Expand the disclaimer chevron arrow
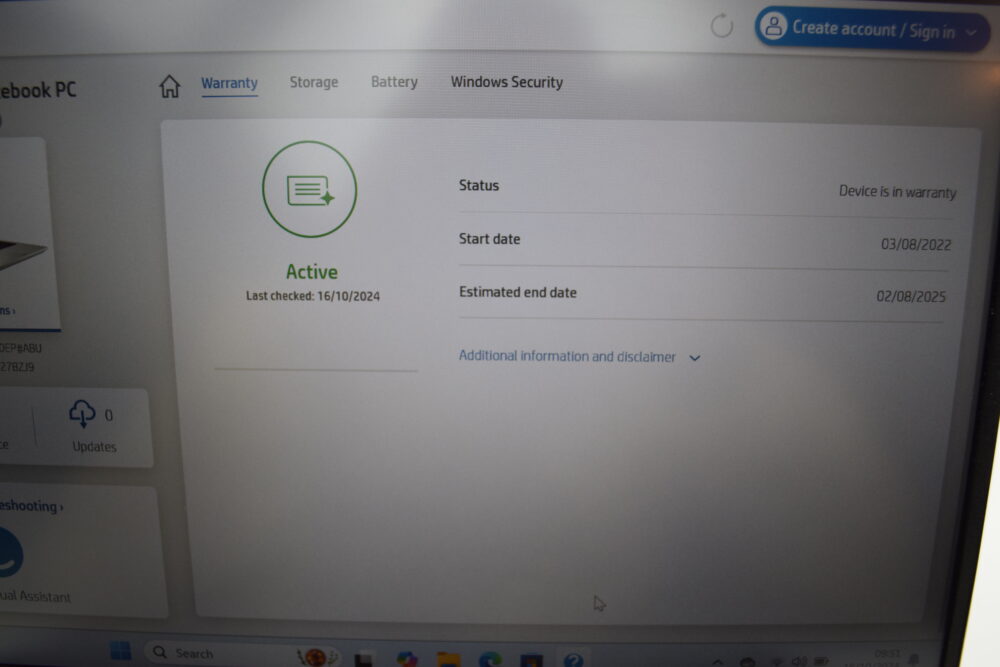The width and height of the screenshot is (1000, 667). 695,358
